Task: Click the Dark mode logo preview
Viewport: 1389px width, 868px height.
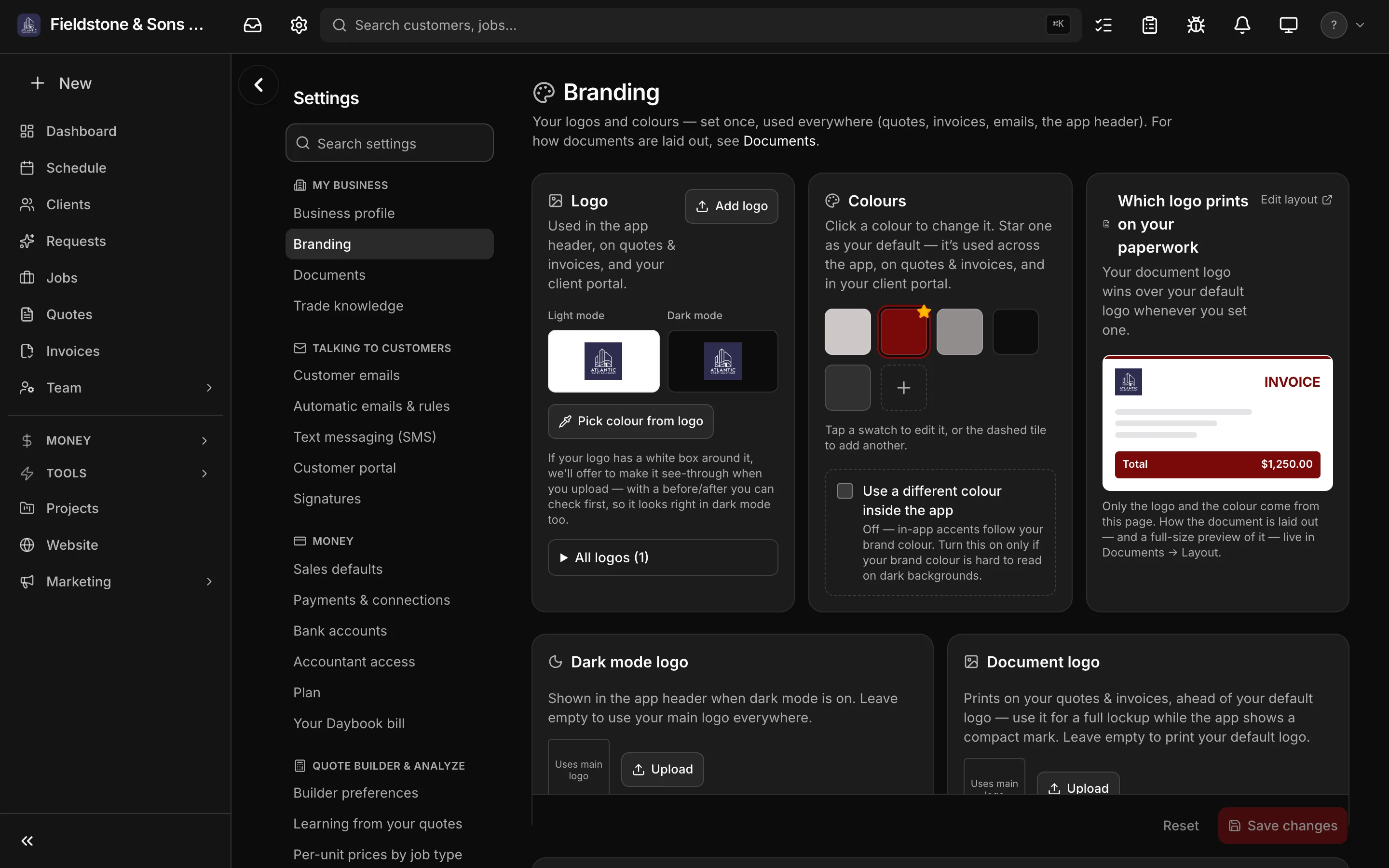Action: [x=722, y=361]
